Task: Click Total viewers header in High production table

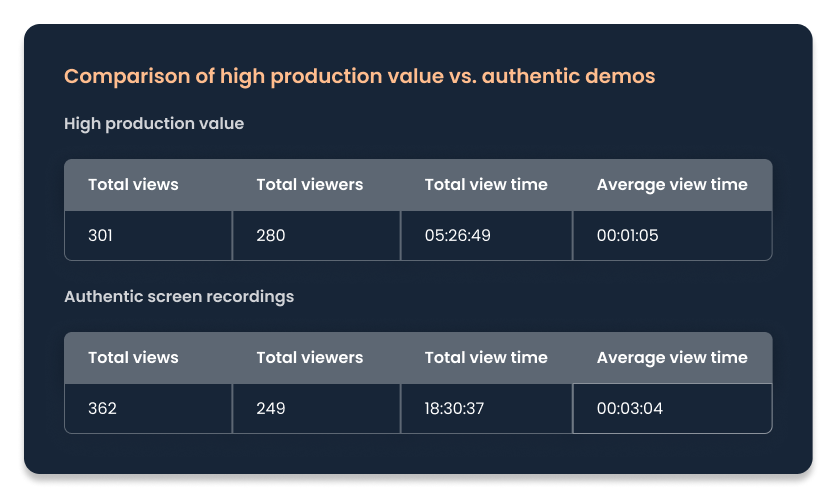Action: click(x=309, y=185)
